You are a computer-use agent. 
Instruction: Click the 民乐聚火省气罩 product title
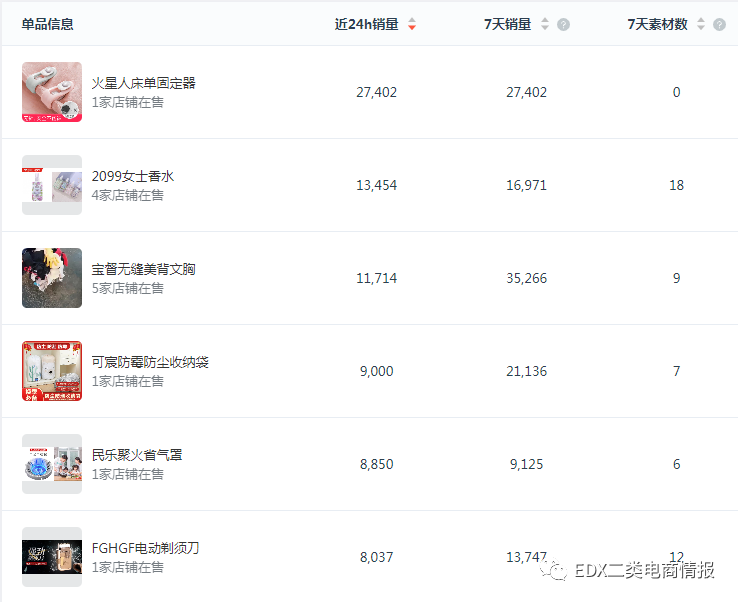137,455
